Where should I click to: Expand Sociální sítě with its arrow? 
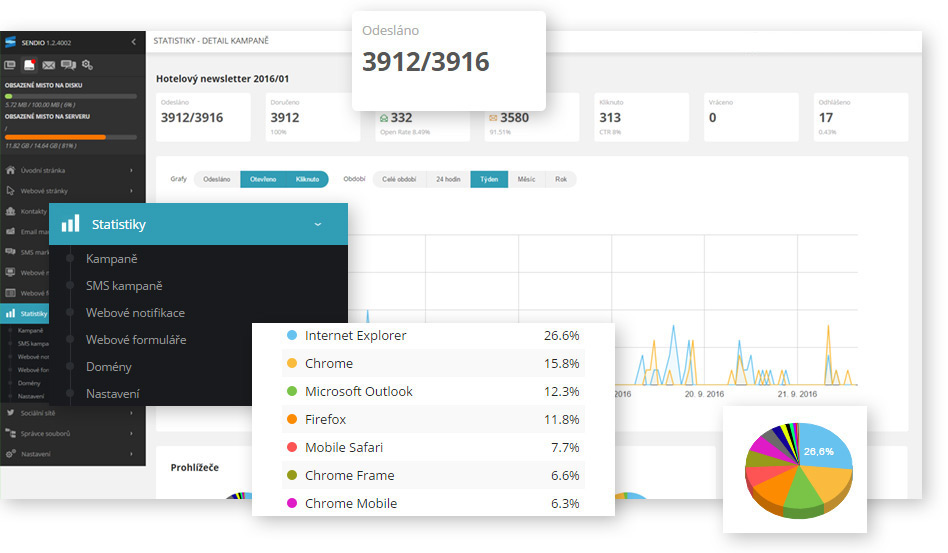131,413
